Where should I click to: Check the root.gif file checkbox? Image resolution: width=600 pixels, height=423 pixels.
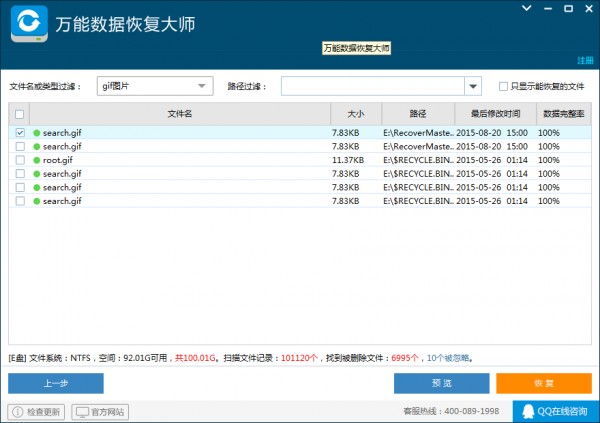click(x=20, y=160)
